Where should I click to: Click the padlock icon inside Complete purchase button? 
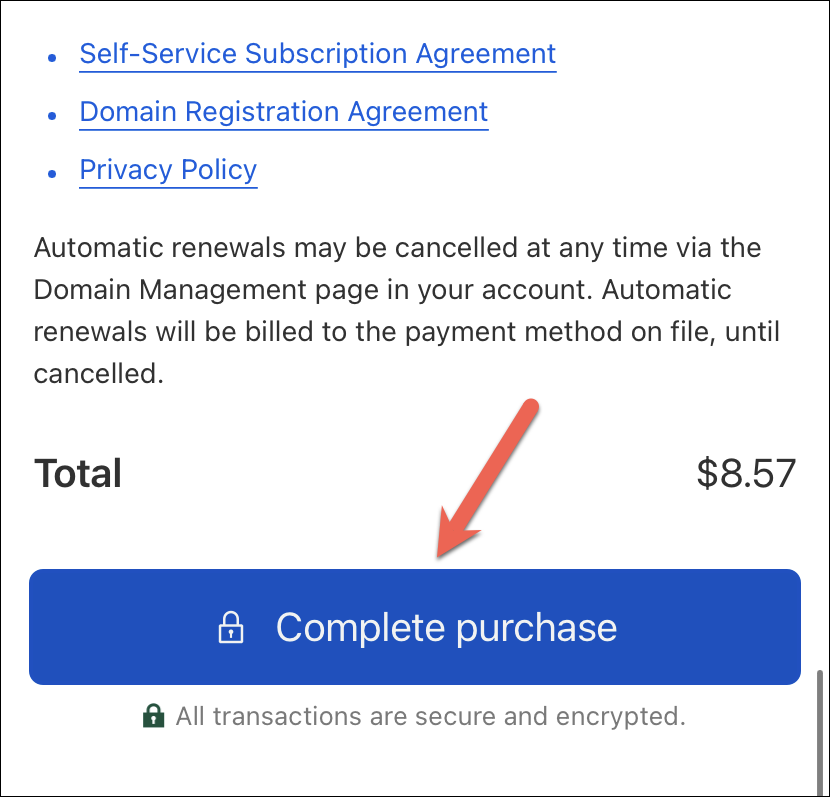click(x=231, y=628)
